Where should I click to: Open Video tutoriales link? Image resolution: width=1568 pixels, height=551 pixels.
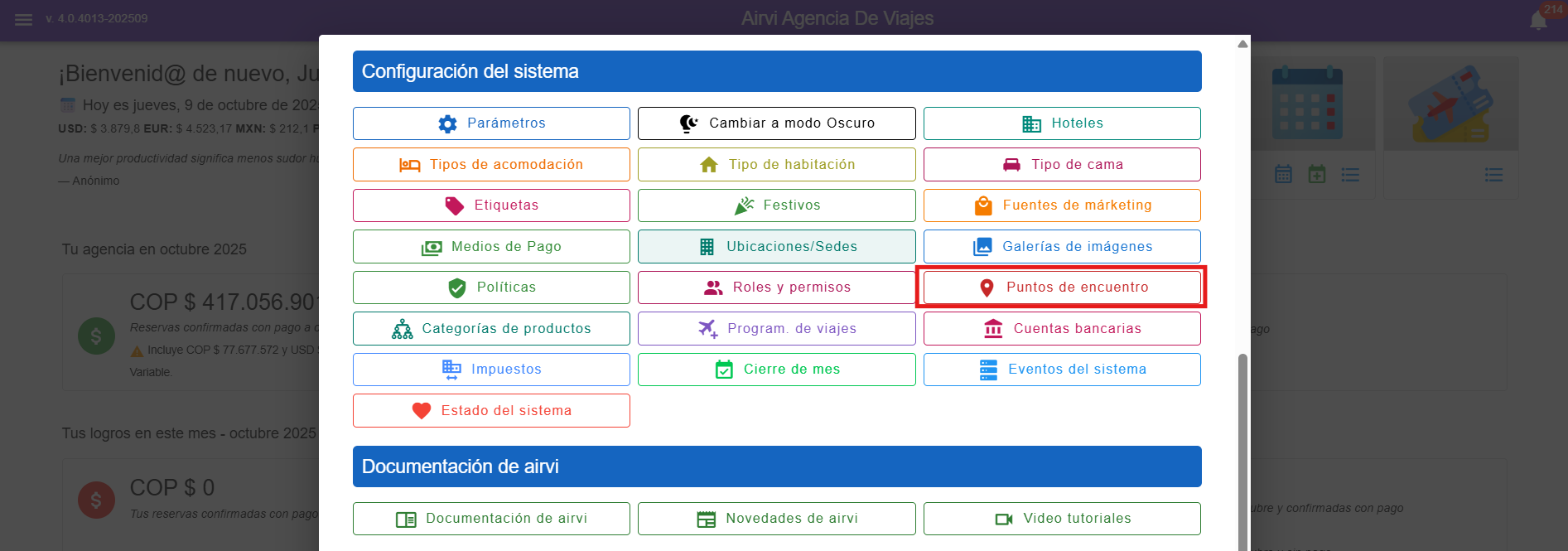[1062, 519]
